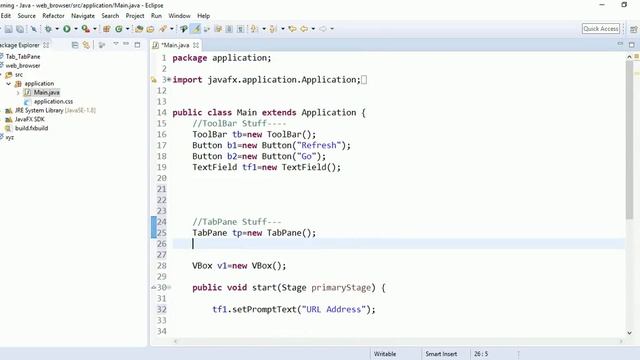Click Package Explorer focus task icon
This screenshot has height=360, width=640.
click(102, 45)
